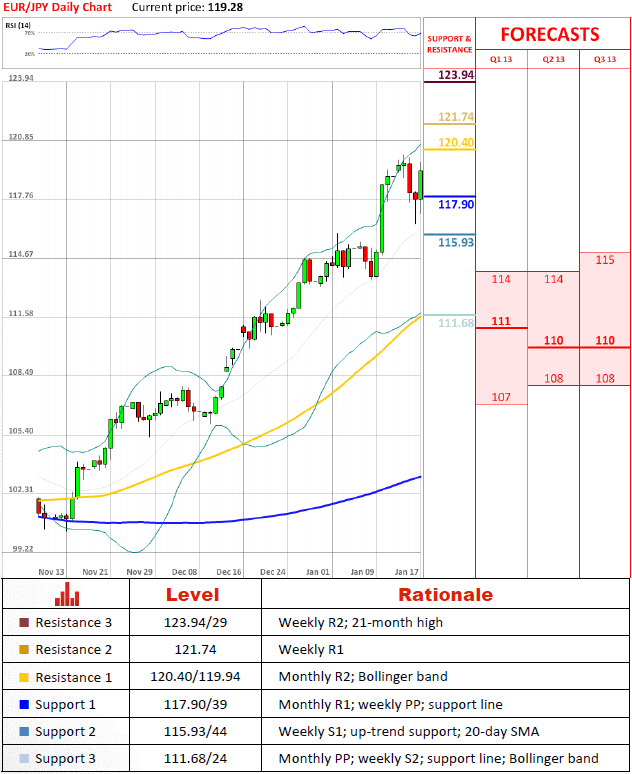Select the 'EUR/JPY Daily Chart' title
This screenshot has height=774, width=632.
[x=58, y=7]
